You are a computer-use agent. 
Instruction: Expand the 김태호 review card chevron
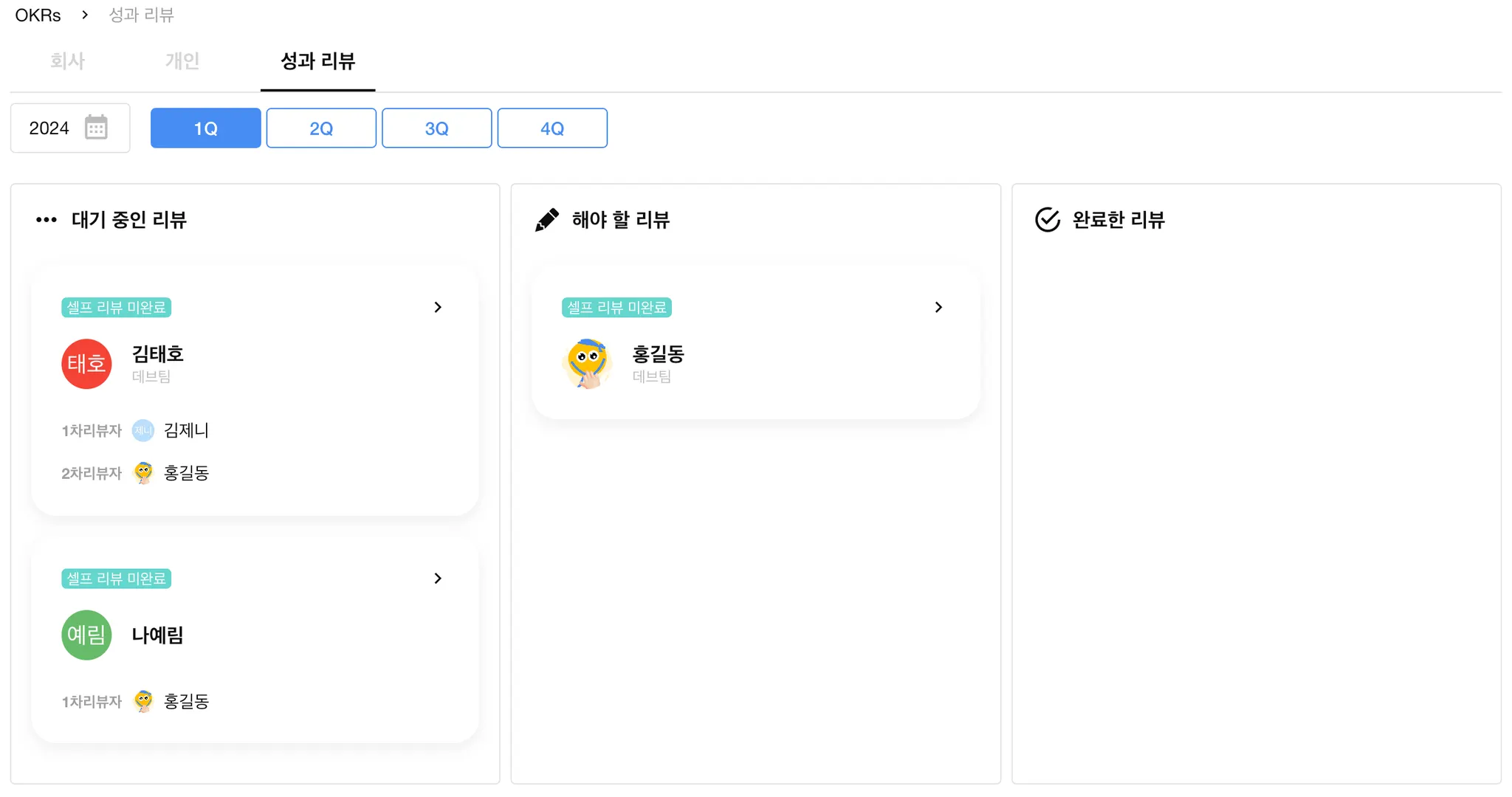click(x=438, y=307)
